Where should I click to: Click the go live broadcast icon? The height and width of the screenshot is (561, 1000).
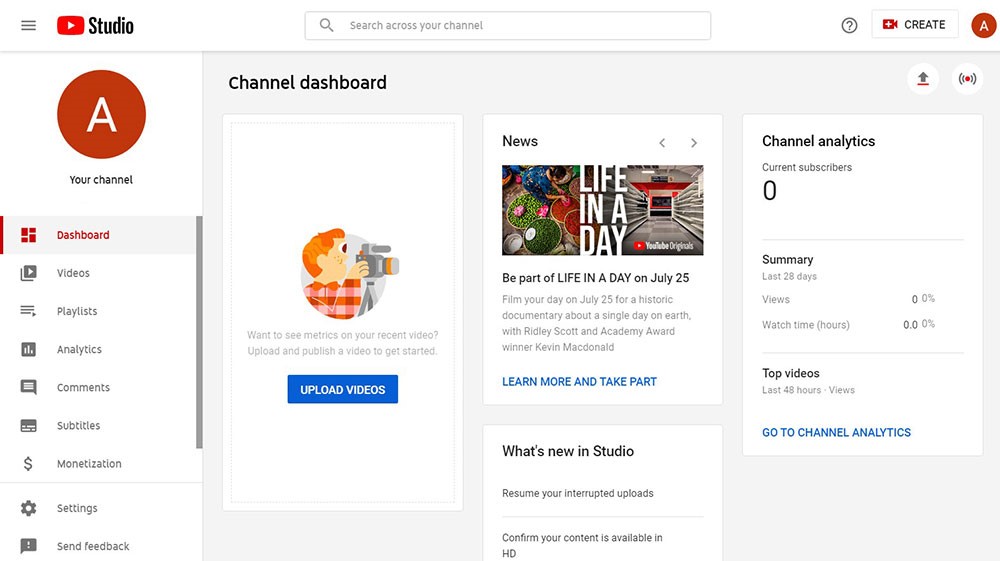pyautogui.click(x=967, y=78)
